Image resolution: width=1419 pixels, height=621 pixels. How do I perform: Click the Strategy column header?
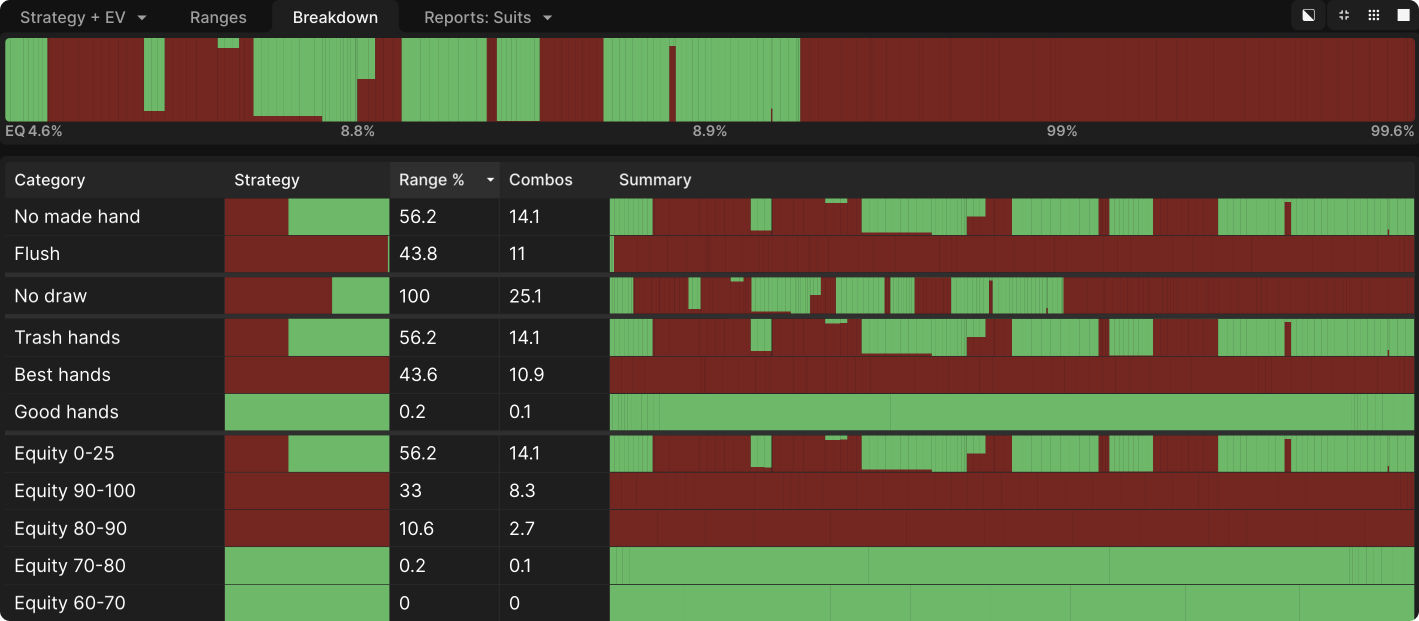(267, 180)
